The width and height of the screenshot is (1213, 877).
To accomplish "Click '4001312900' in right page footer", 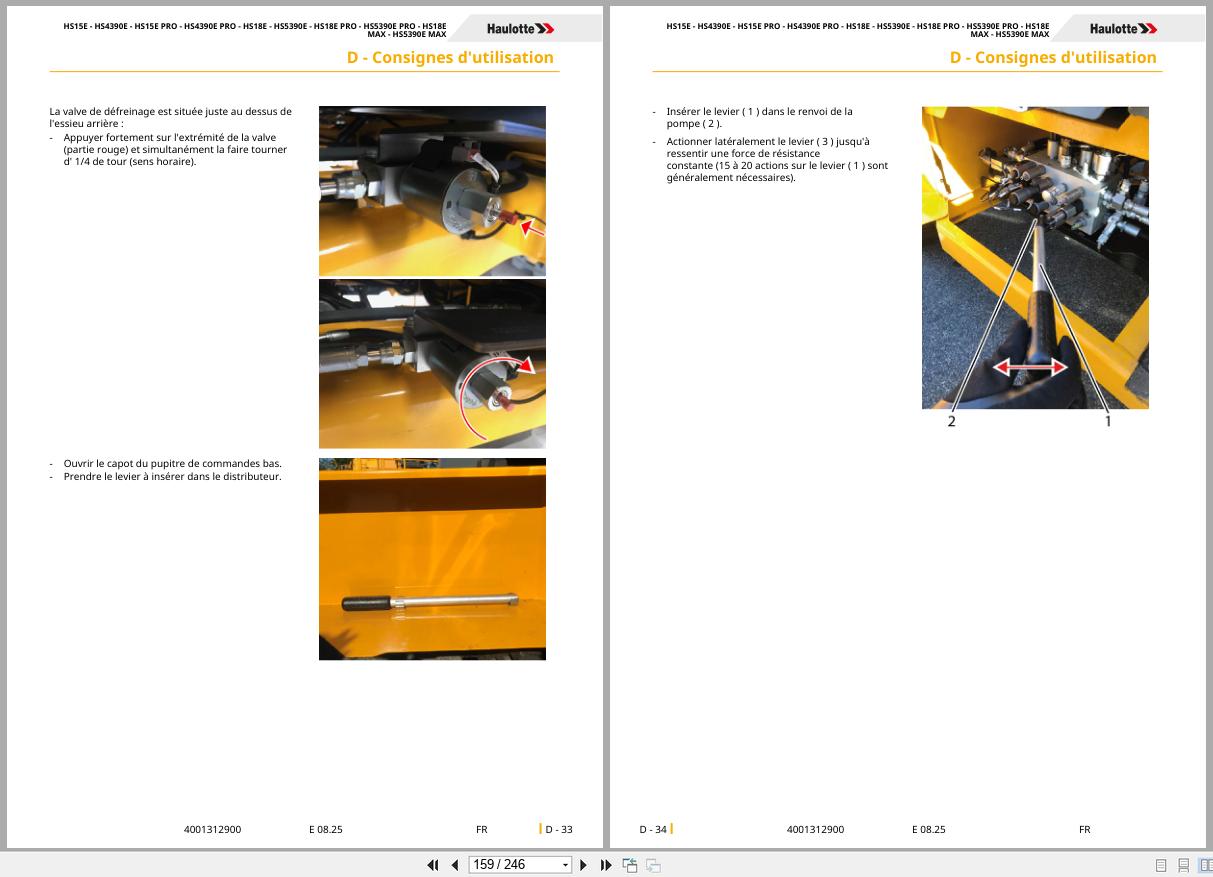I will tap(815, 829).
